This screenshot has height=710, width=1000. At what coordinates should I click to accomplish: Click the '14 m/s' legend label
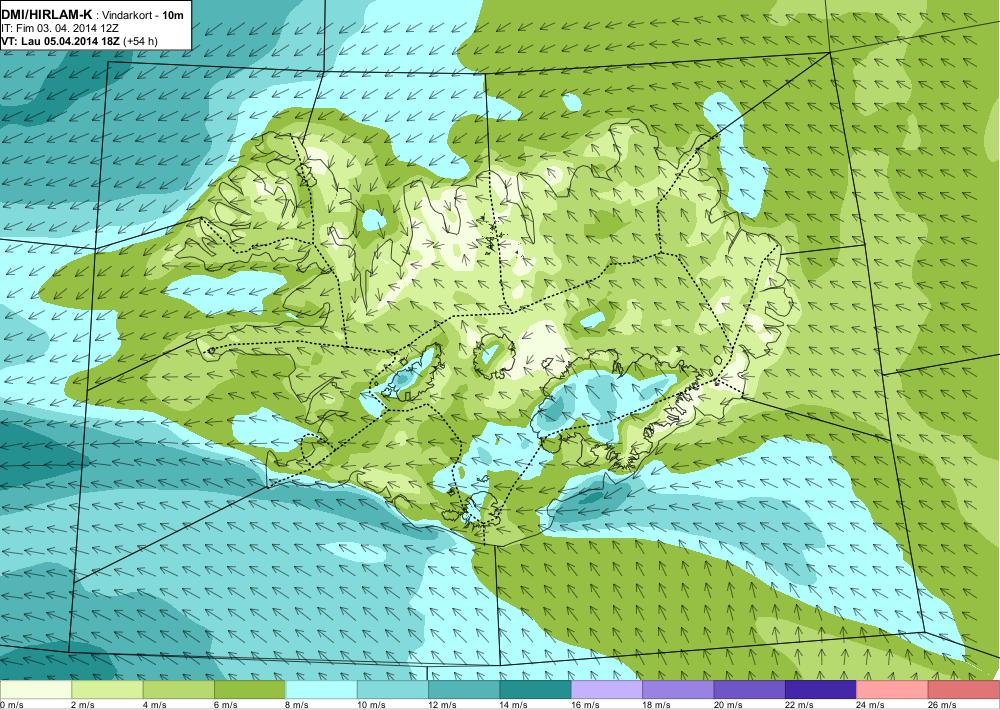(515, 705)
